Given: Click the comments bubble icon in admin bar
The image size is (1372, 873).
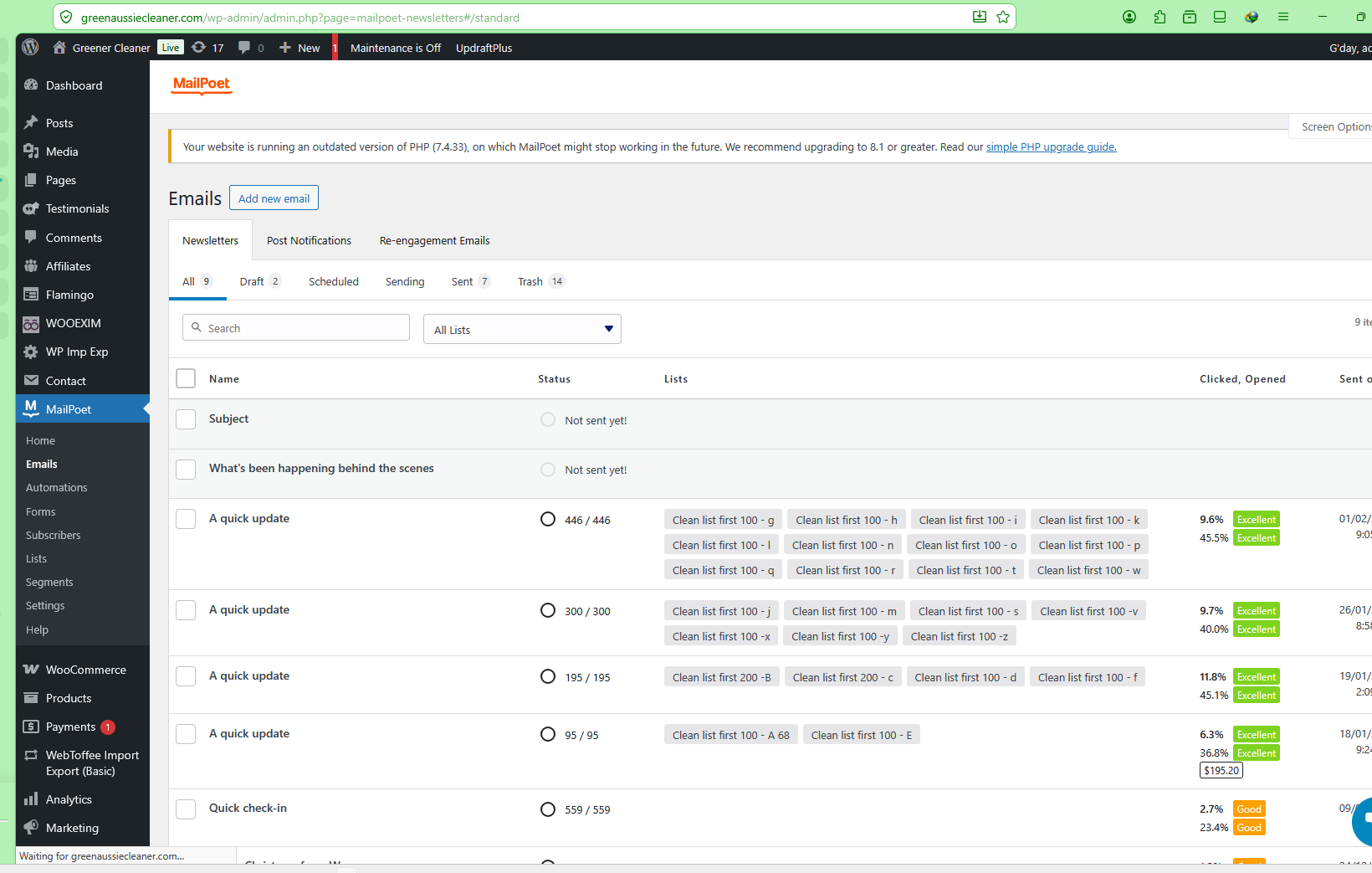Looking at the screenshot, I should (x=244, y=48).
